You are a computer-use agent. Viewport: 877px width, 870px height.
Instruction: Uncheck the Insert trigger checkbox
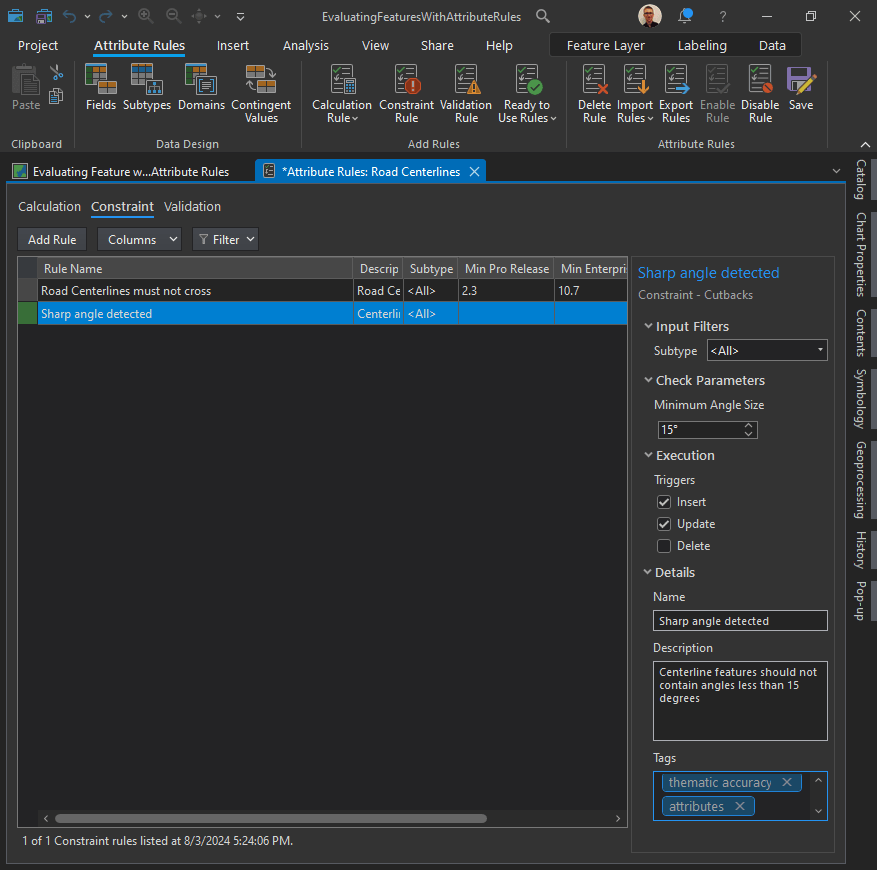664,502
